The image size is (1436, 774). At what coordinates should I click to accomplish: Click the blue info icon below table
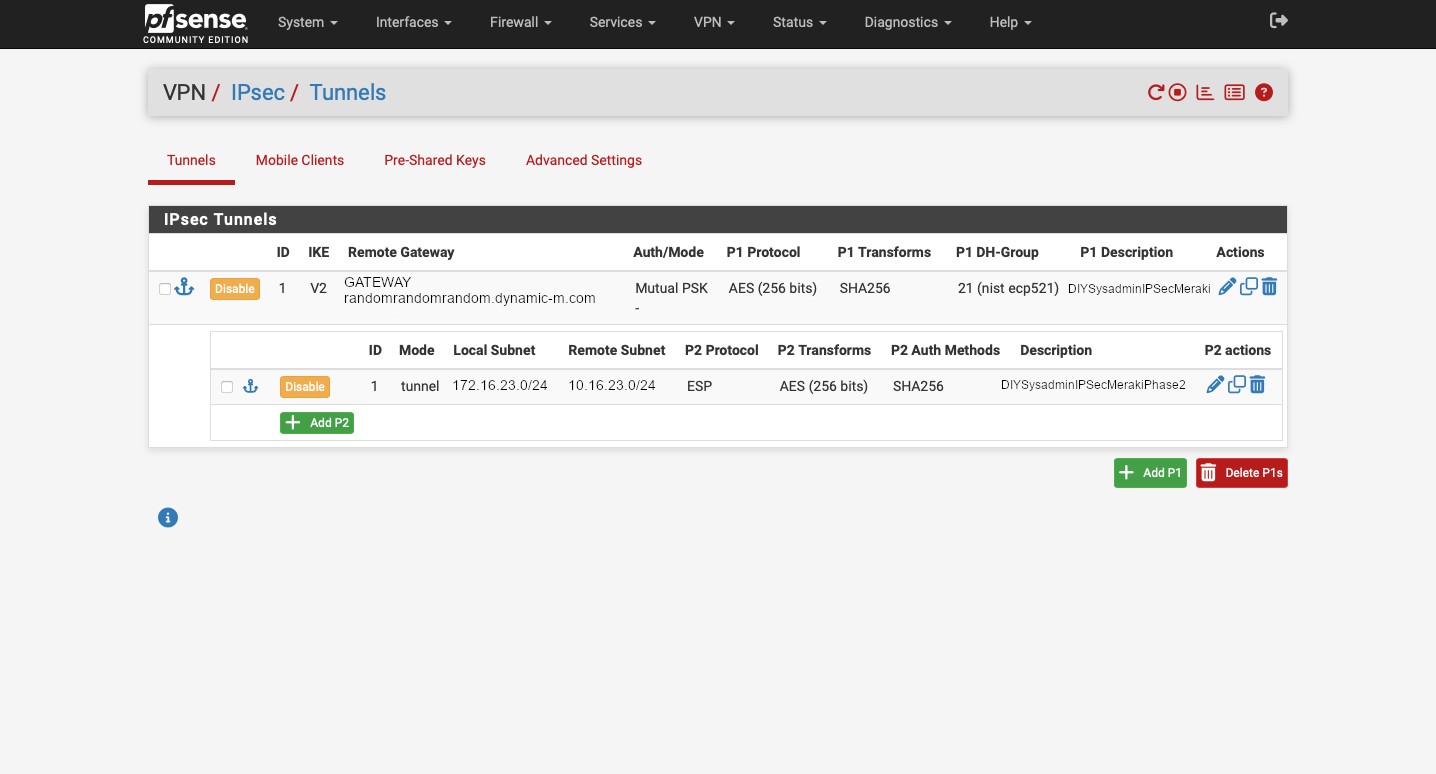coord(168,518)
